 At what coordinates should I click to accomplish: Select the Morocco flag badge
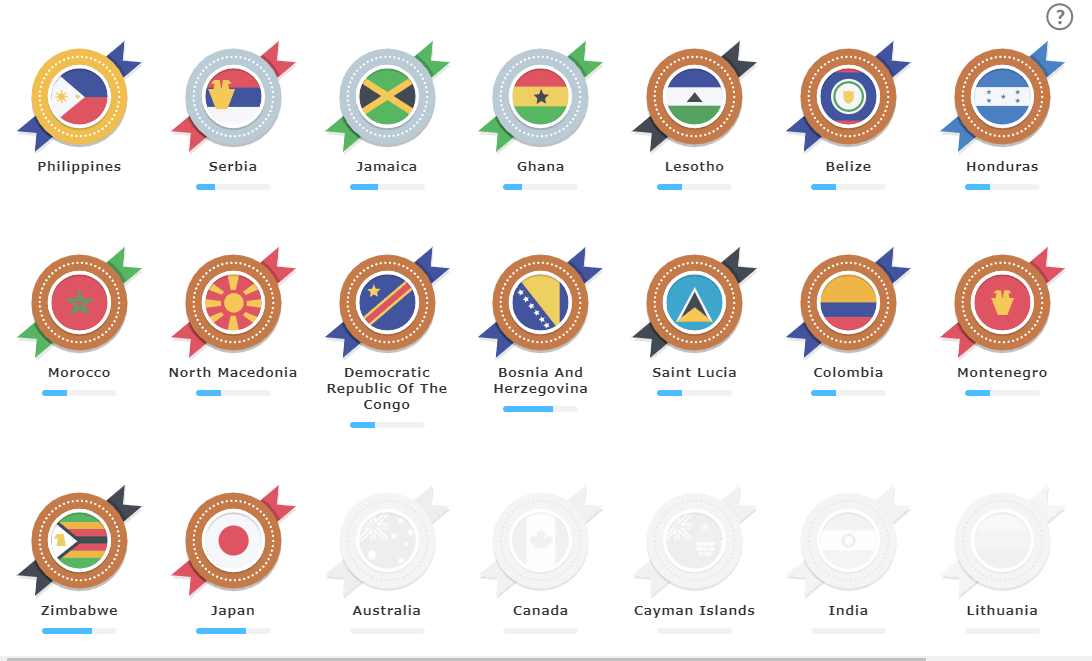point(79,303)
